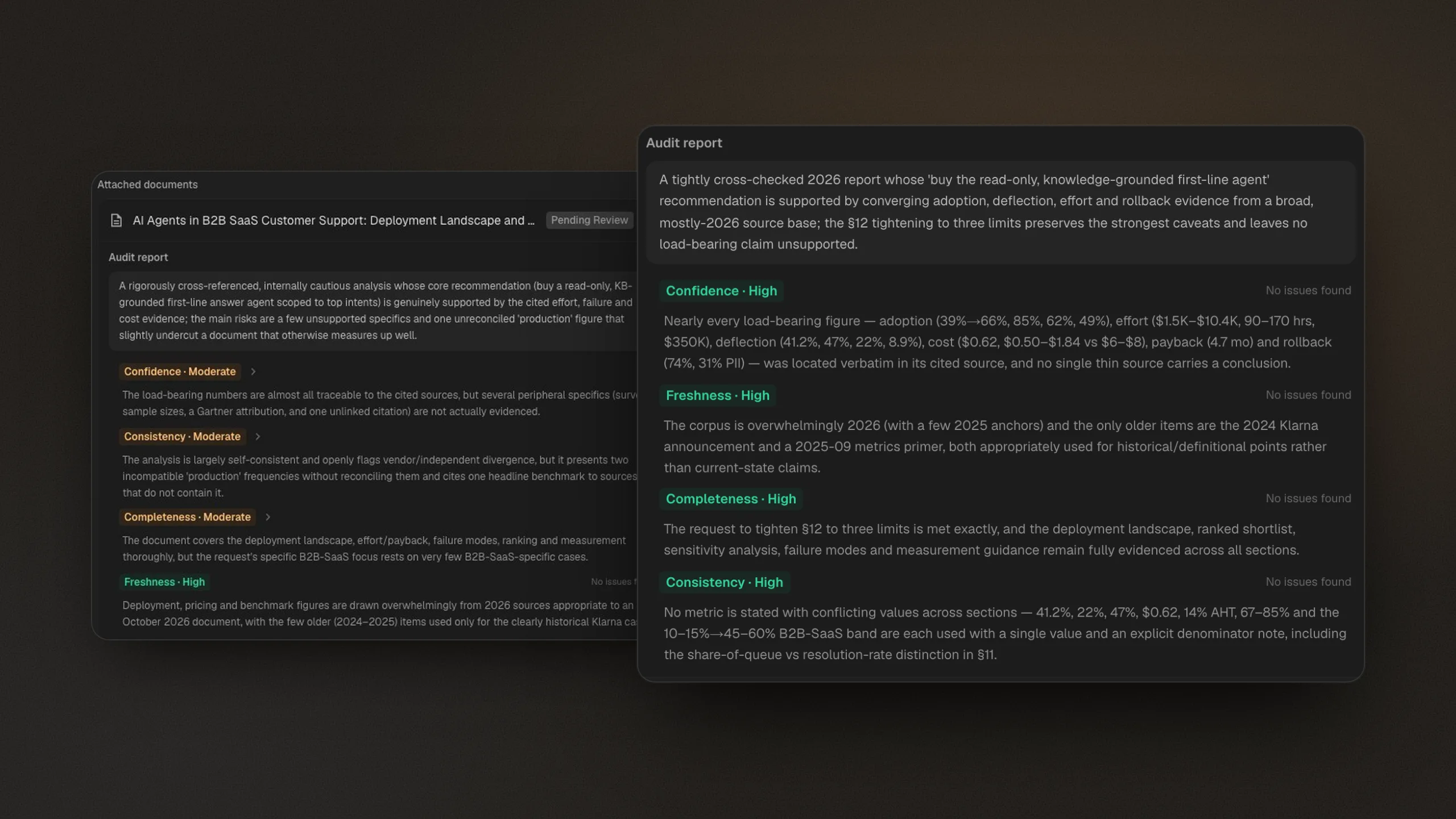Click the Pending Review status badge

[x=589, y=220]
